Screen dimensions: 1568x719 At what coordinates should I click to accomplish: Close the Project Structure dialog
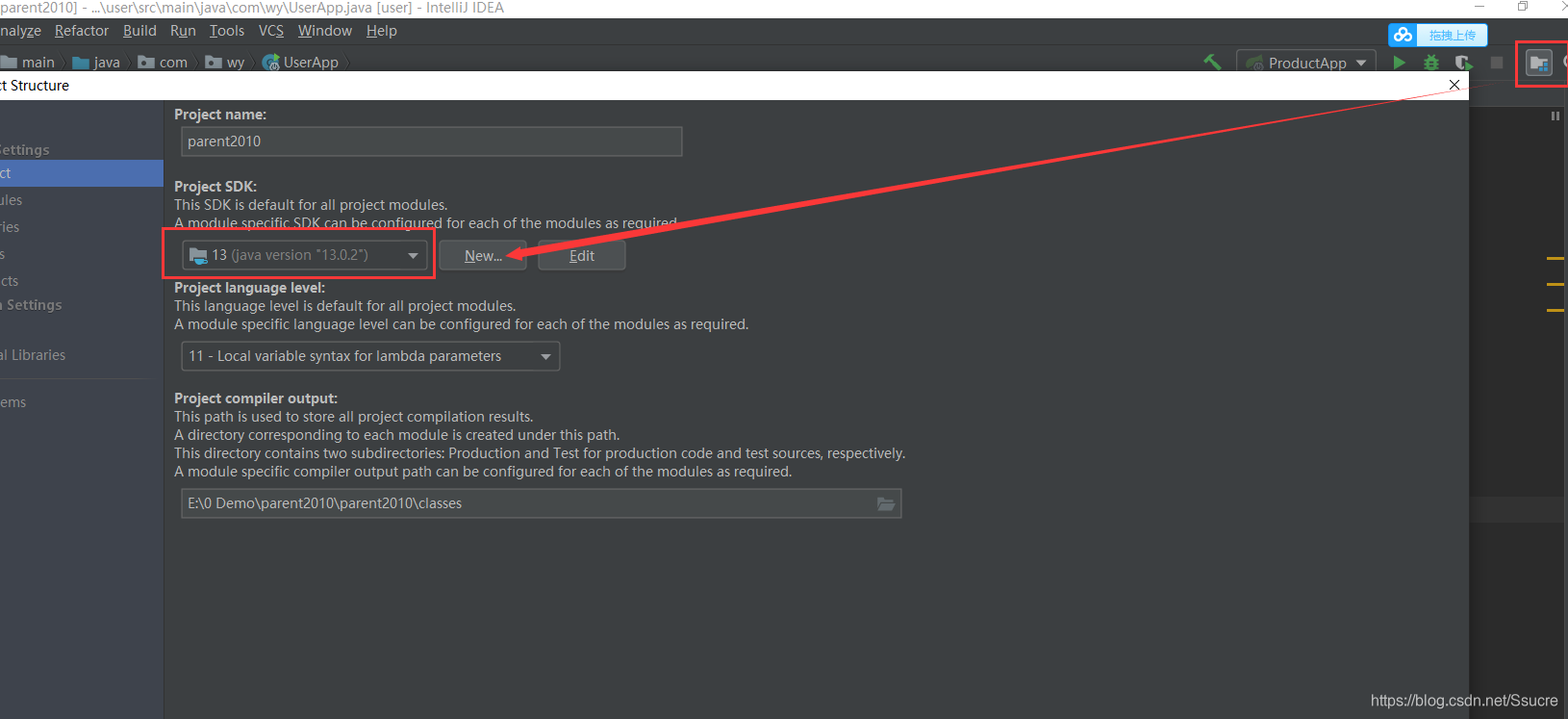(x=1454, y=85)
